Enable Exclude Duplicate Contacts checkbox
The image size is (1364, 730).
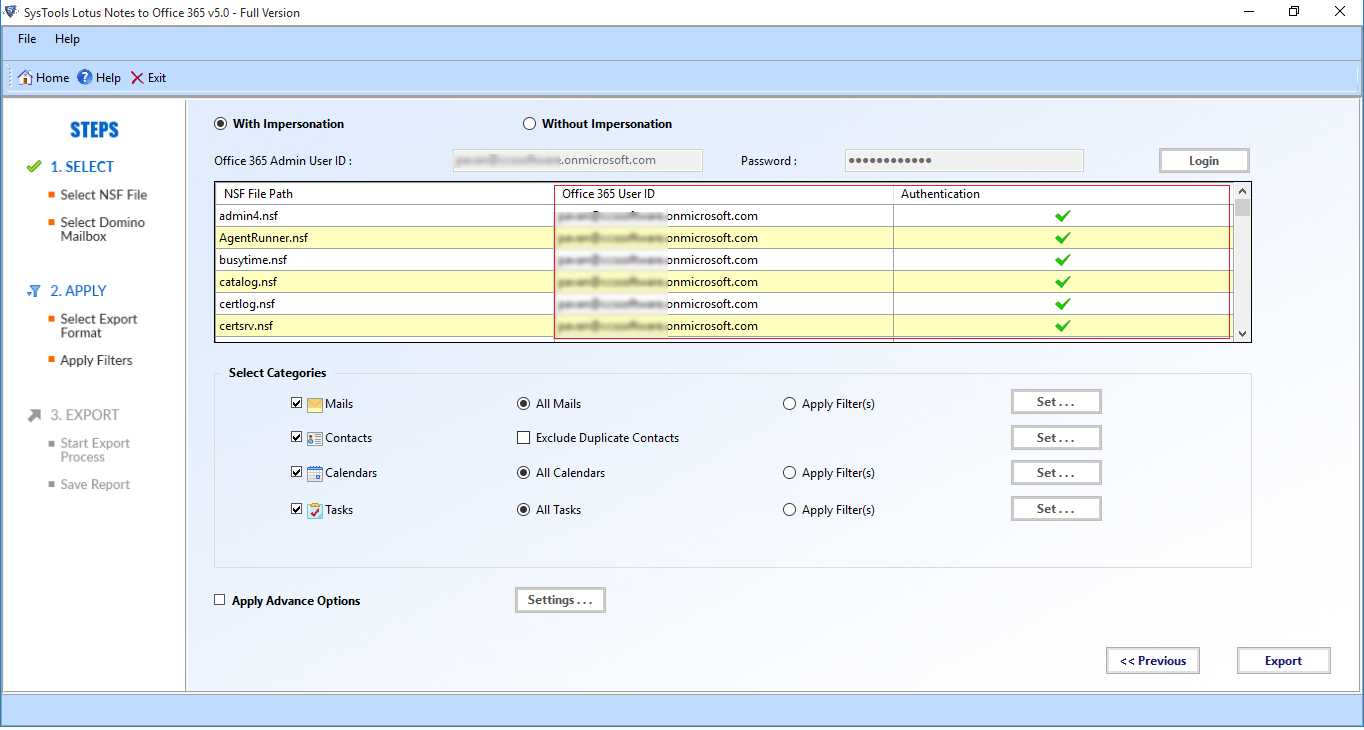tap(523, 438)
